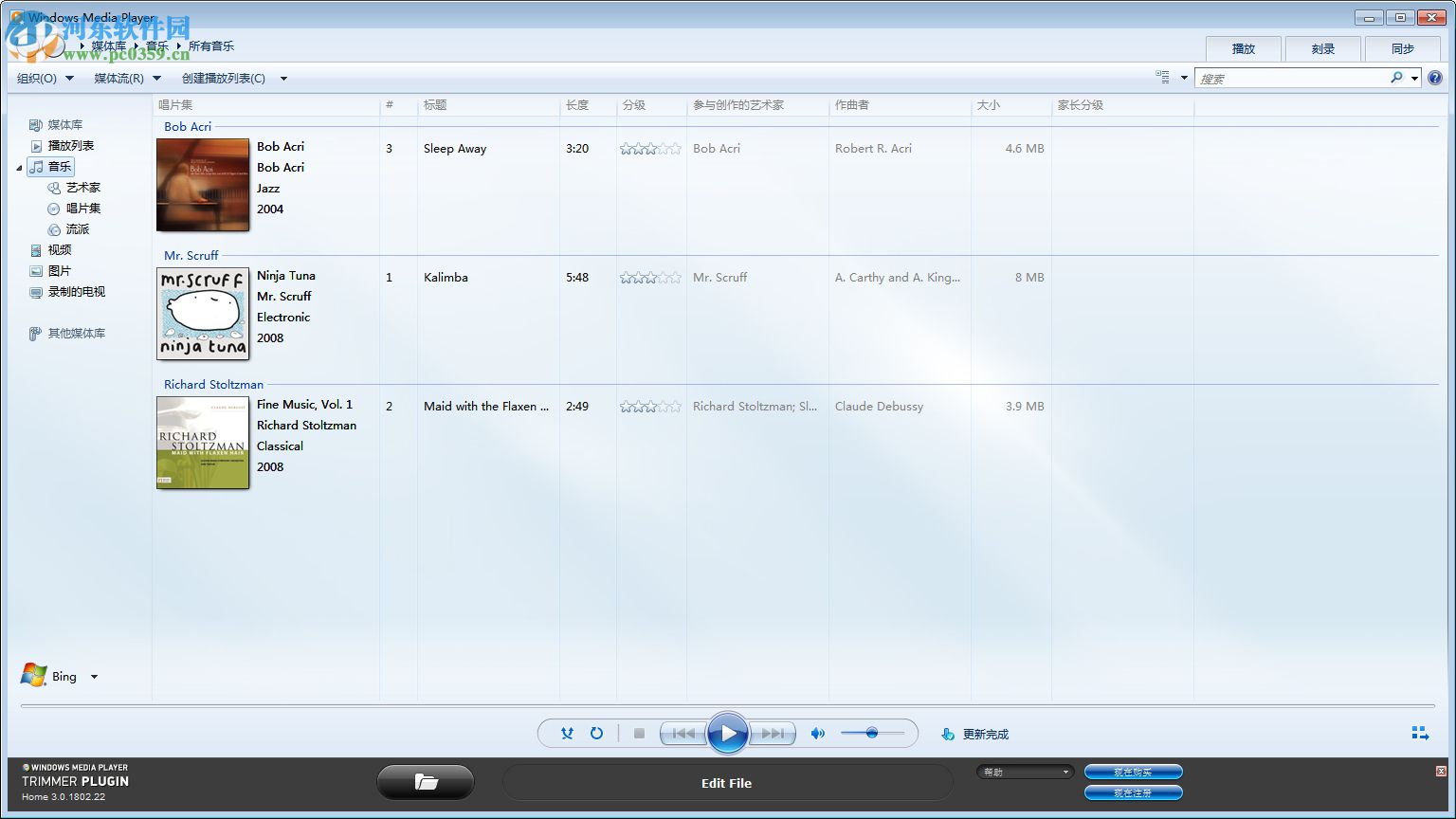Close the Trimmer Plugin panel
Screen dimensions: 1456x819
tap(1441, 771)
